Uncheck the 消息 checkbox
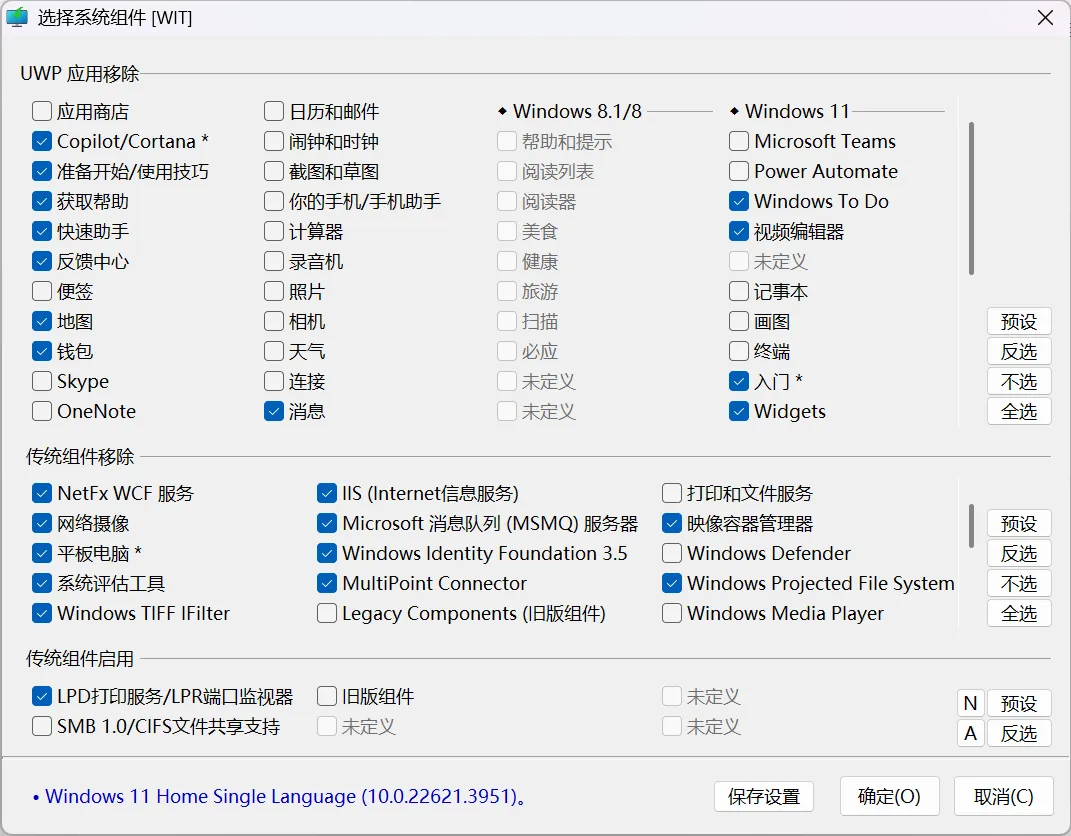Screen dimensions: 1071x836 pos(274,411)
